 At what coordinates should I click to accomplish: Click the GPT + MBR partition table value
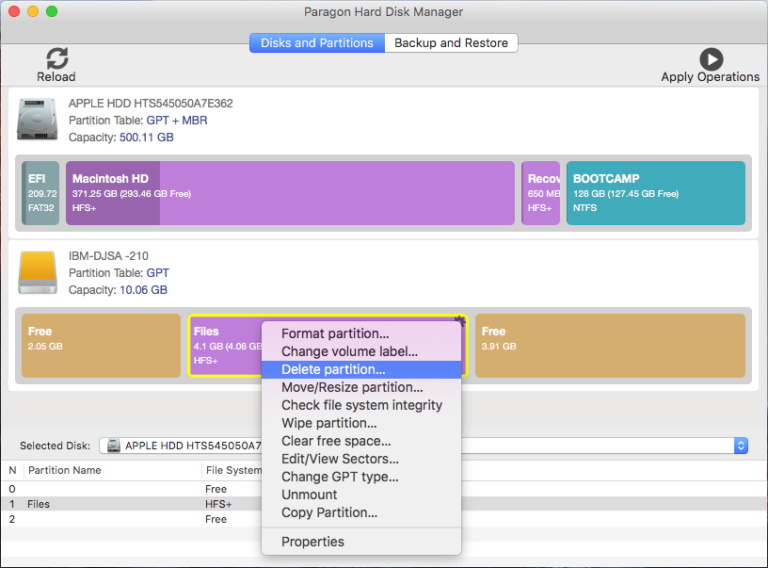[177, 120]
